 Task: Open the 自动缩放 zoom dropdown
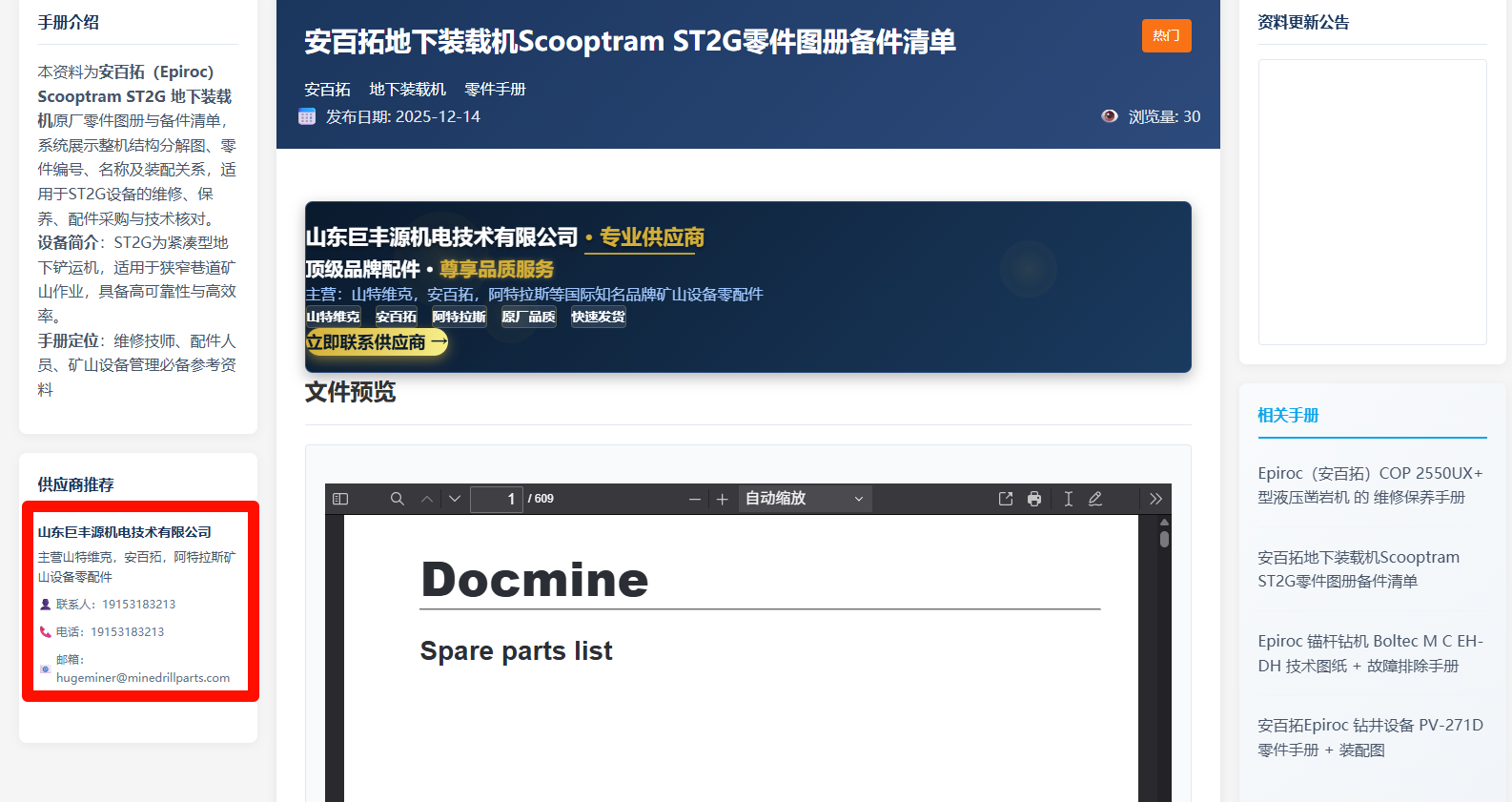pyautogui.click(x=805, y=499)
